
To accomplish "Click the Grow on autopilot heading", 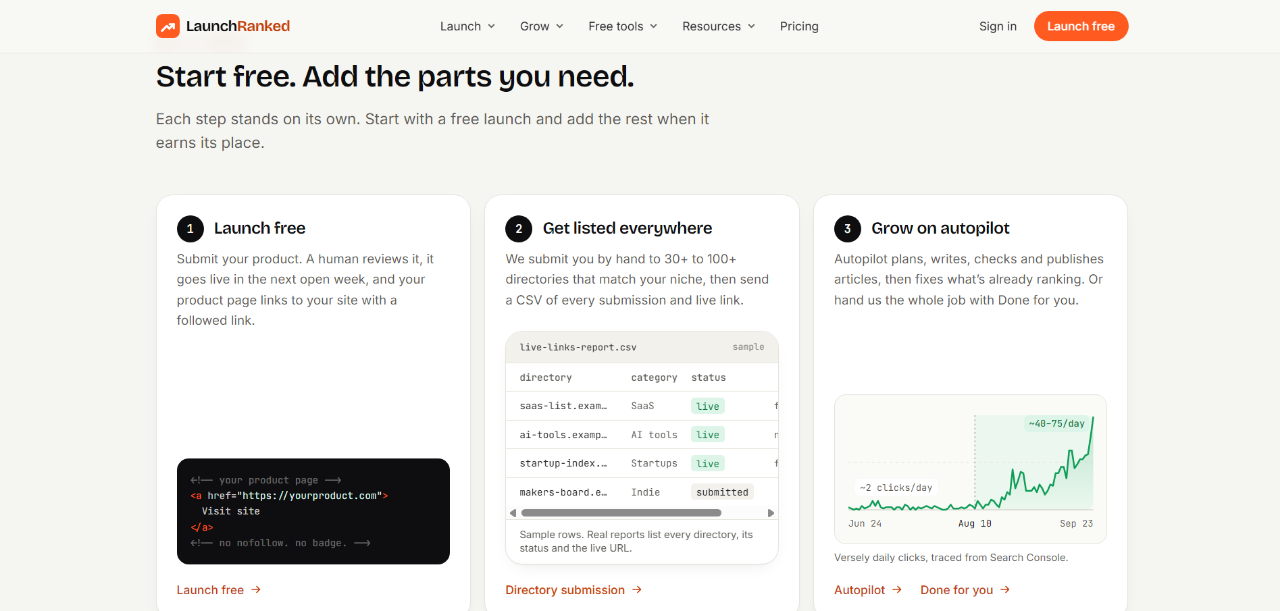I will [x=941, y=229].
